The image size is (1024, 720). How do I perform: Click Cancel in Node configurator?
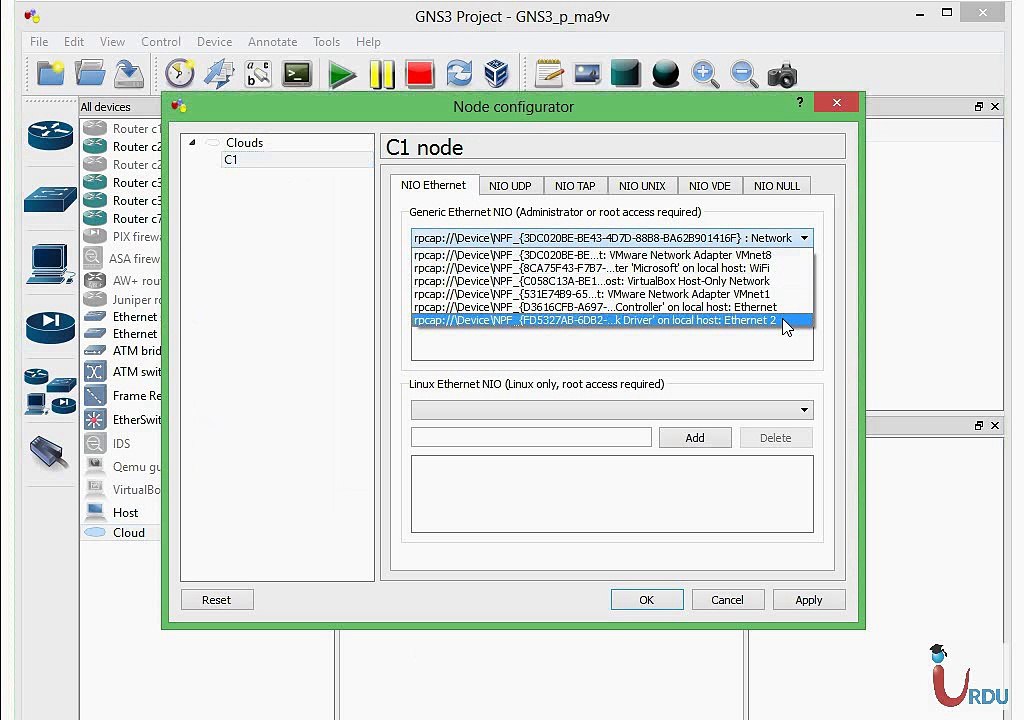pyautogui.click(x=728, y=600)
